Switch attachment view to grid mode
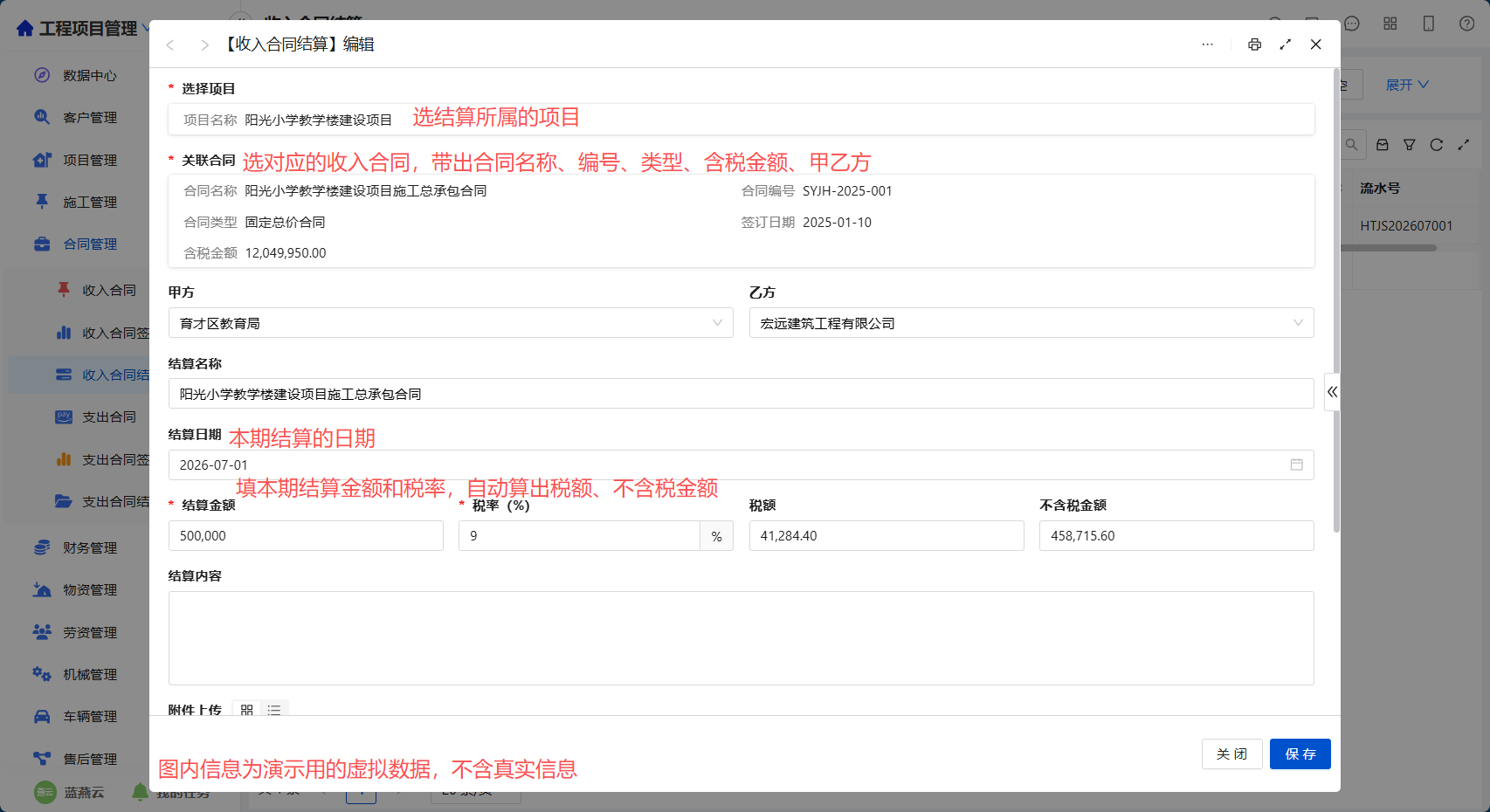 (247, 710)
